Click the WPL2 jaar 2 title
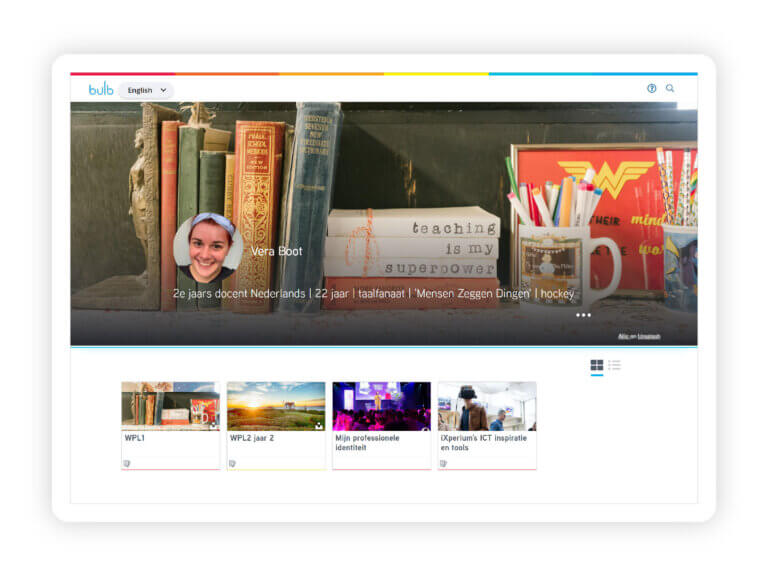768x576 pixels. (x=252, y=438)
